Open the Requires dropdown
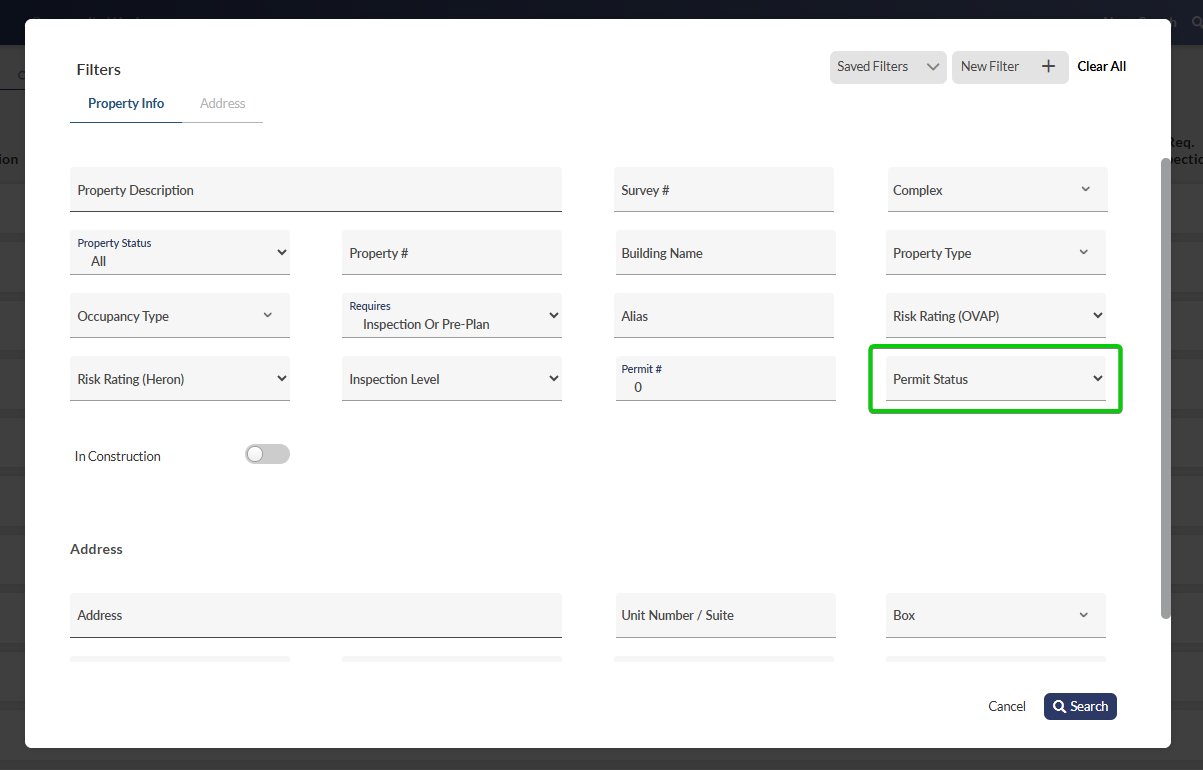1203x770 pixels. [x=452, y=316]
